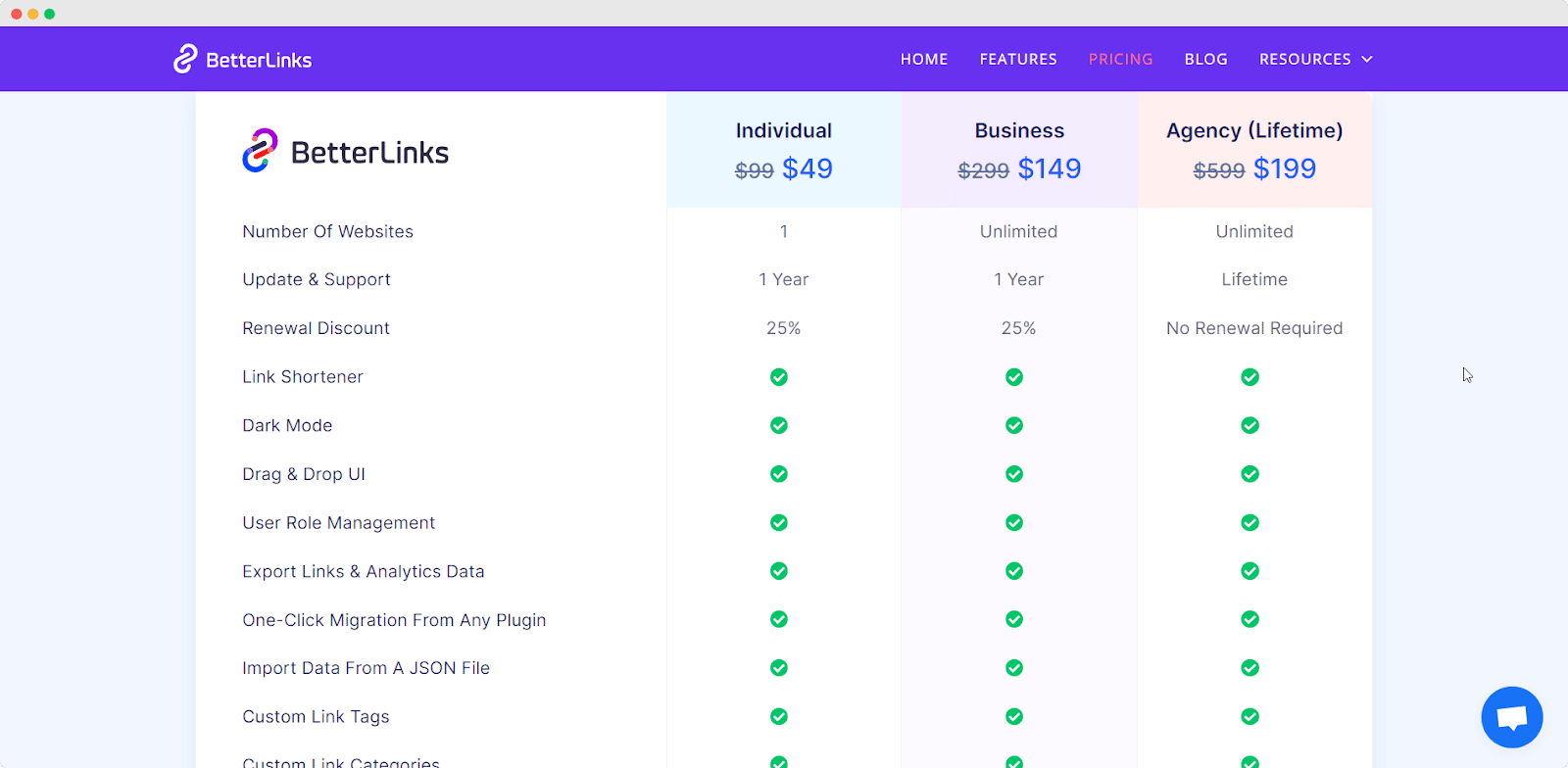
Task: Click Agency checkmark for Link Shortener
Action: tap(1250, 377)
